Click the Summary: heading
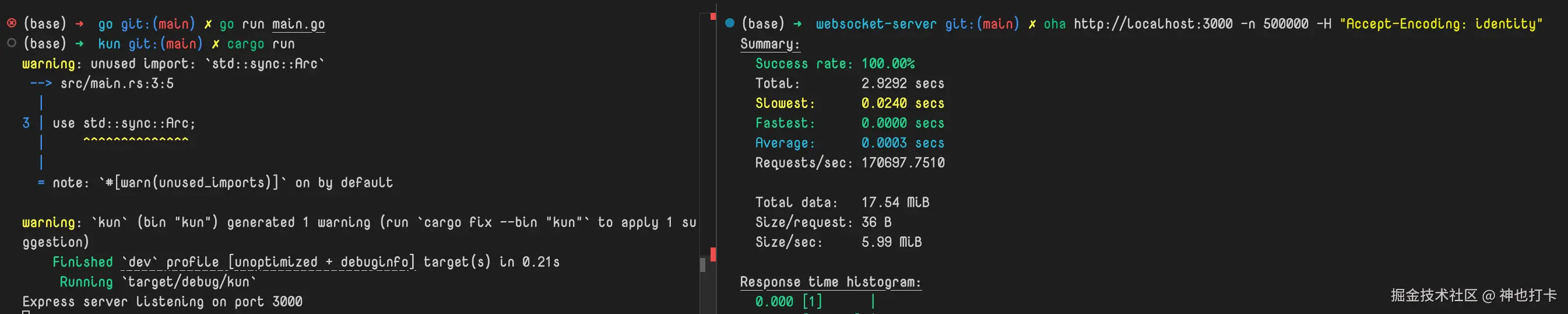This screenshot has height=314, width=1568. click(769, 44)
